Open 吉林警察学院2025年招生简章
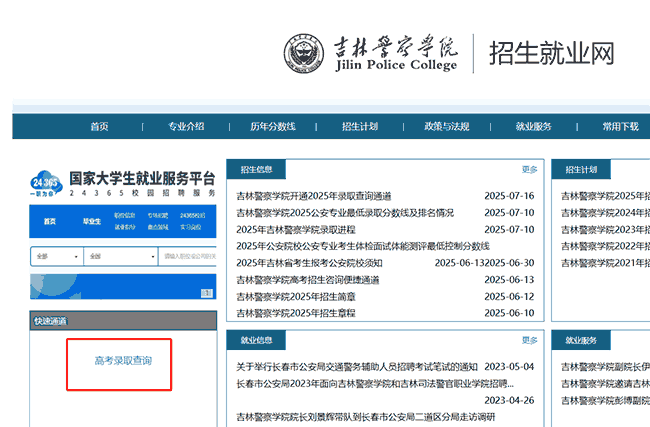Image resolution: width=650 pixels, height=427 pixels. [x=296, y=297]
